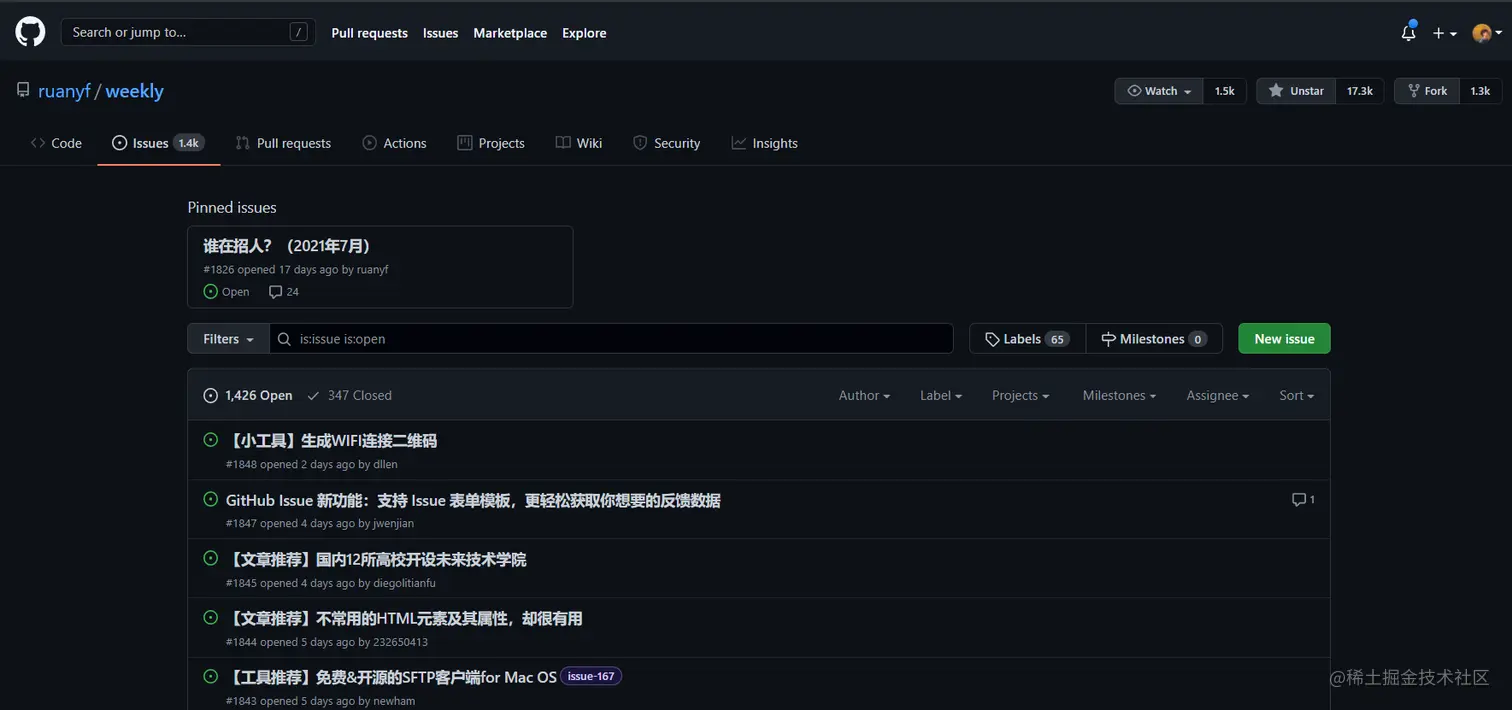Show the 1,426 Open issues
The width and height of the screenshot is (1512, 710).
(248, 395)
